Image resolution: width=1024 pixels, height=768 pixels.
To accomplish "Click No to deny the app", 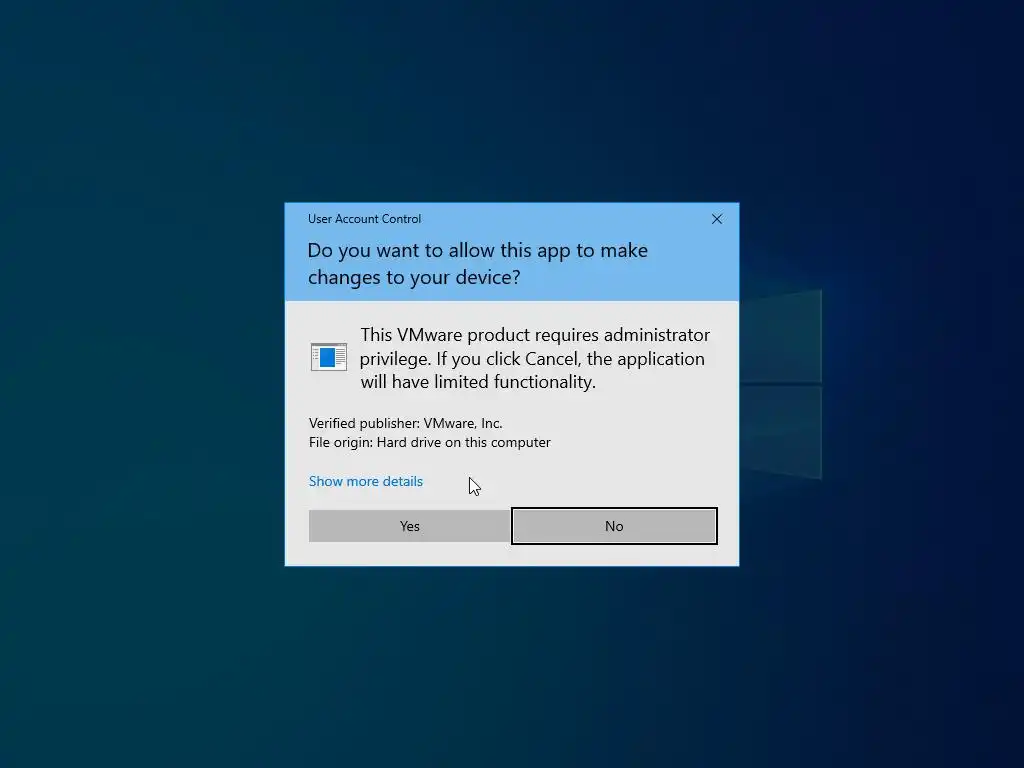I will [614, 526].
